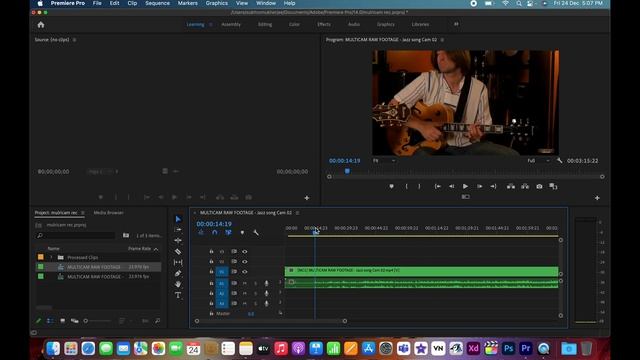Add a marker in the timeline panel
The width and height of the screenshot is (640, 360).
click(242, 232)
